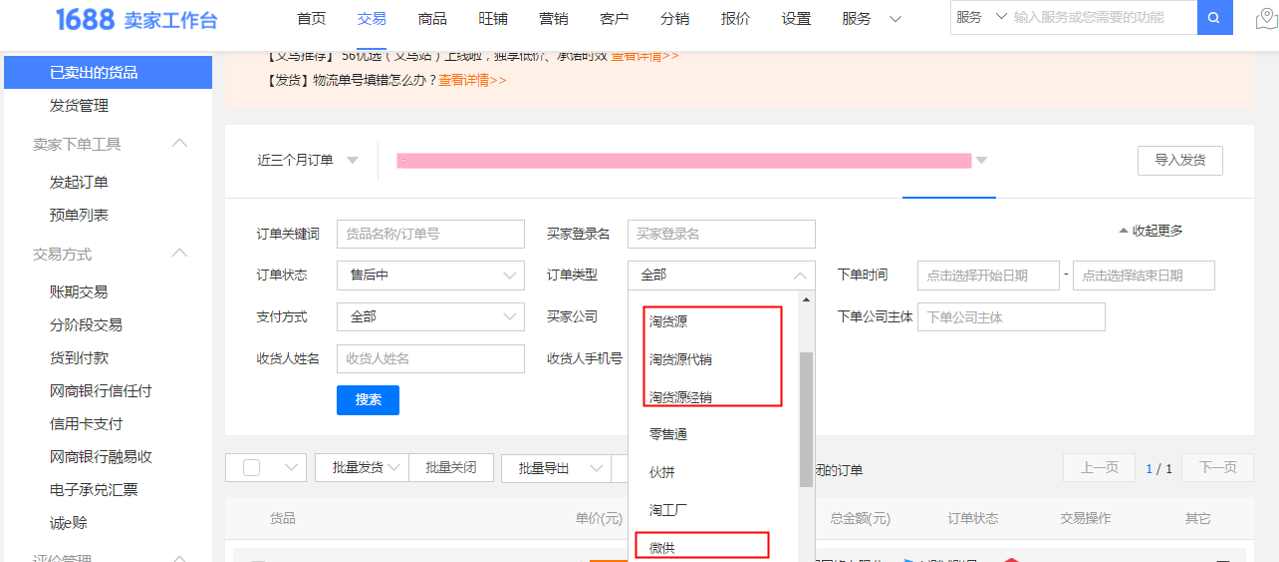Click 收起更多 to collapse filters
This screenshot has height=562, width=1279.
point(1151,231)
